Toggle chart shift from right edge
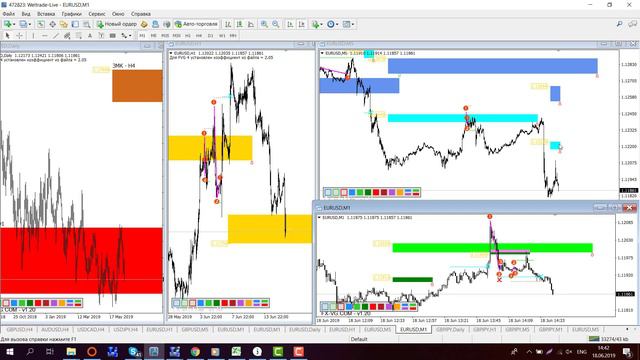Image resolution: width=640 pixels, height=360 pixels. pyautogui.click(x=301, y=24)
